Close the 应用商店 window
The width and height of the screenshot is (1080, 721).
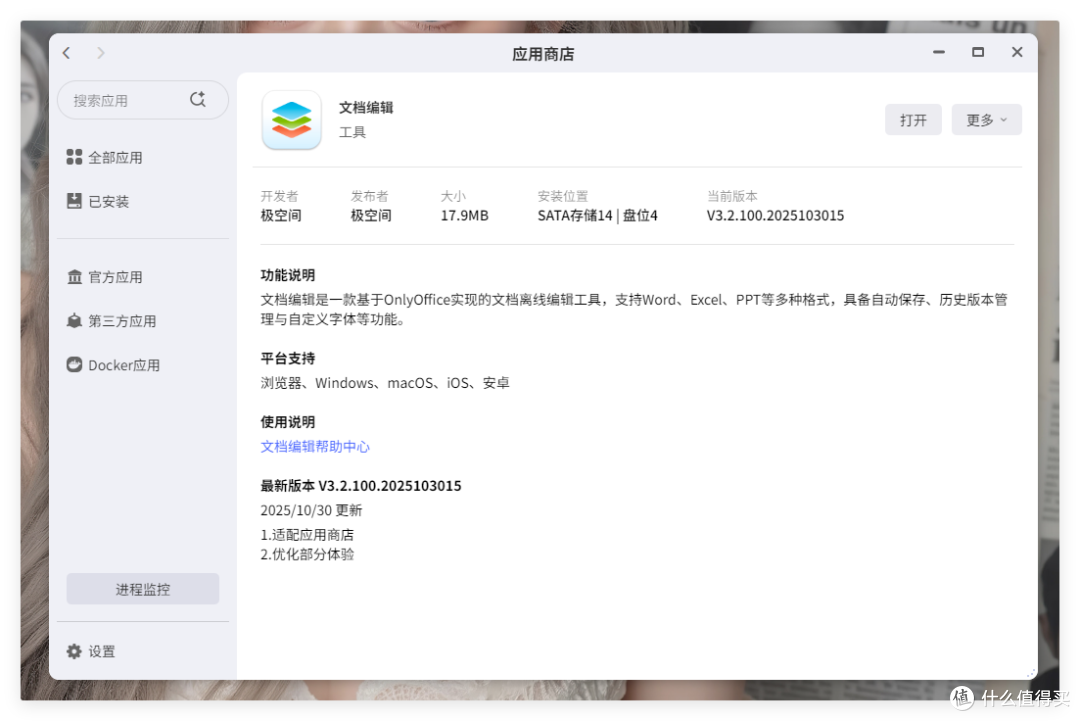tap(1017, 52)
